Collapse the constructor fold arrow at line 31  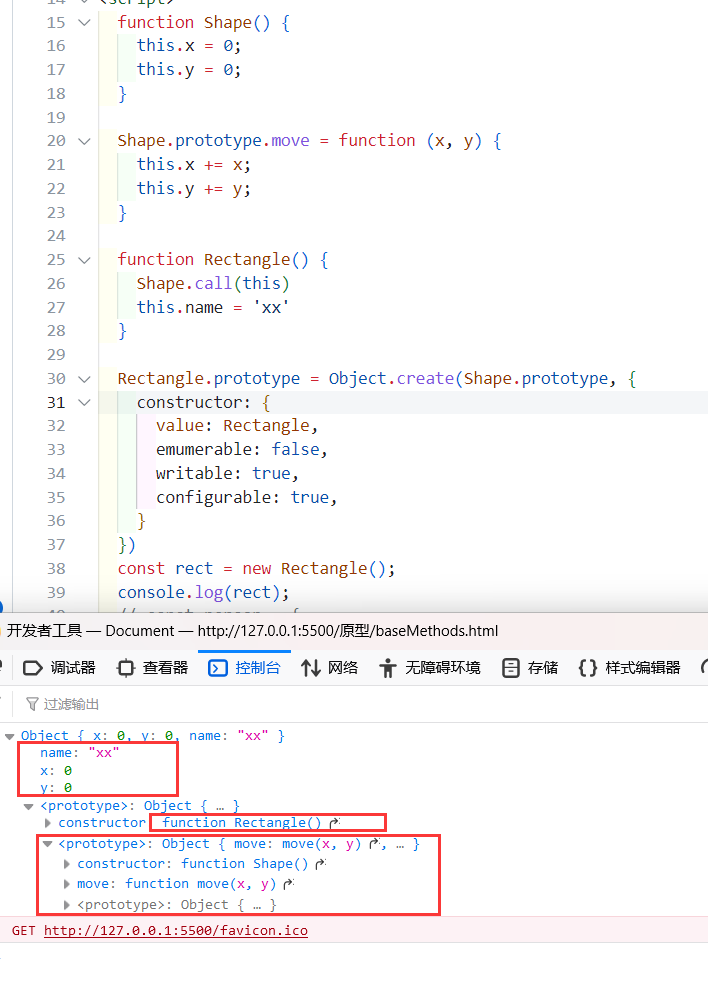click(84, 403)
